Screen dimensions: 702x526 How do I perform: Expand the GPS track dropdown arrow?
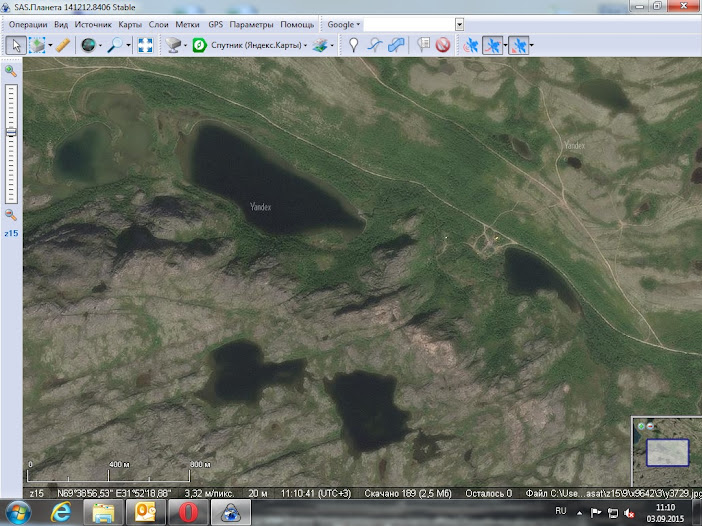click(x=505, y=45)
